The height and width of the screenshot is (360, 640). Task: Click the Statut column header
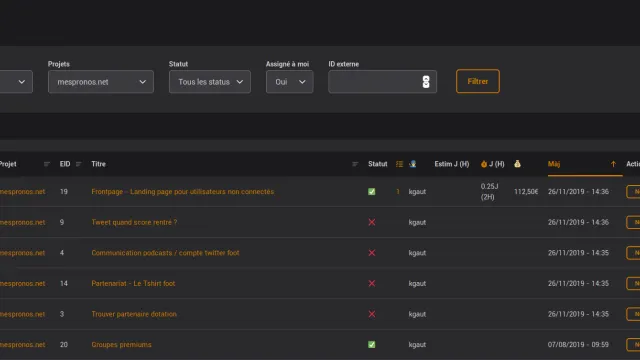point(378,164)
